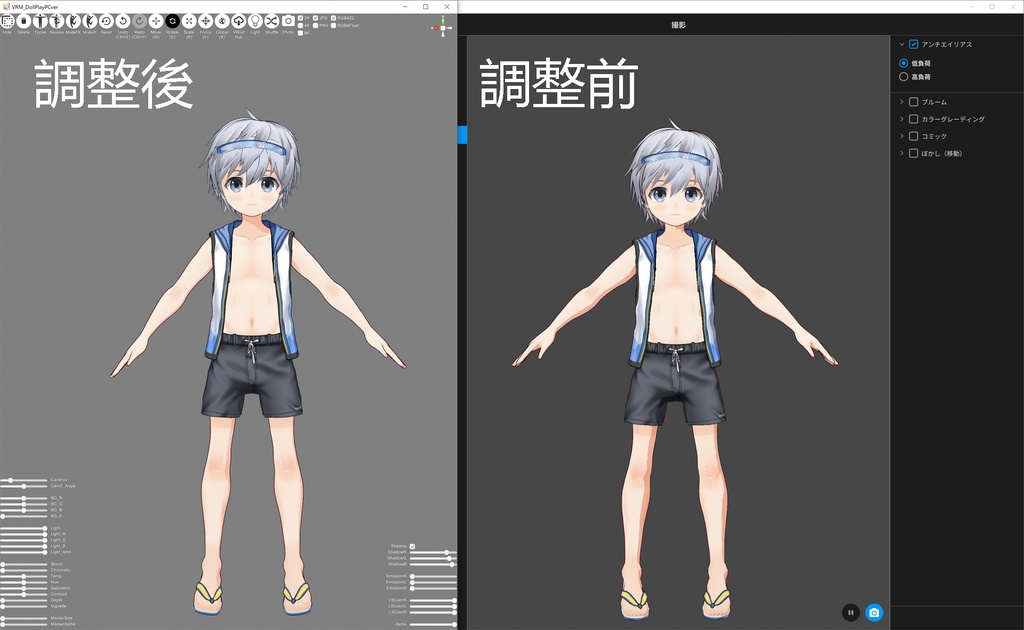Screen dimensions: 1024x630
Task: Open VRoid Hub cloud icon
Action: point(238,21)
